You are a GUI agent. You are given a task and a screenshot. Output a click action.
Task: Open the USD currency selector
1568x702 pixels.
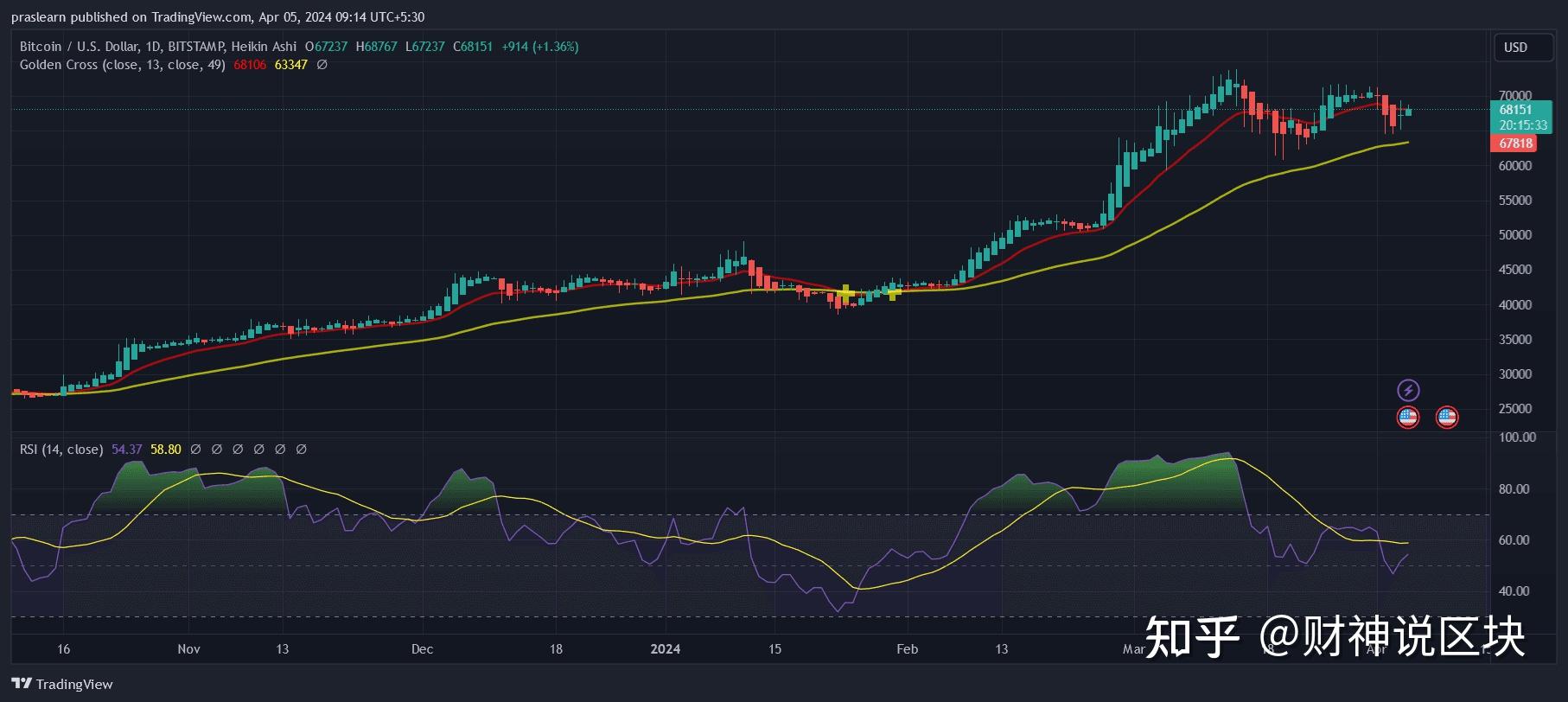[x=1515, y=48]
